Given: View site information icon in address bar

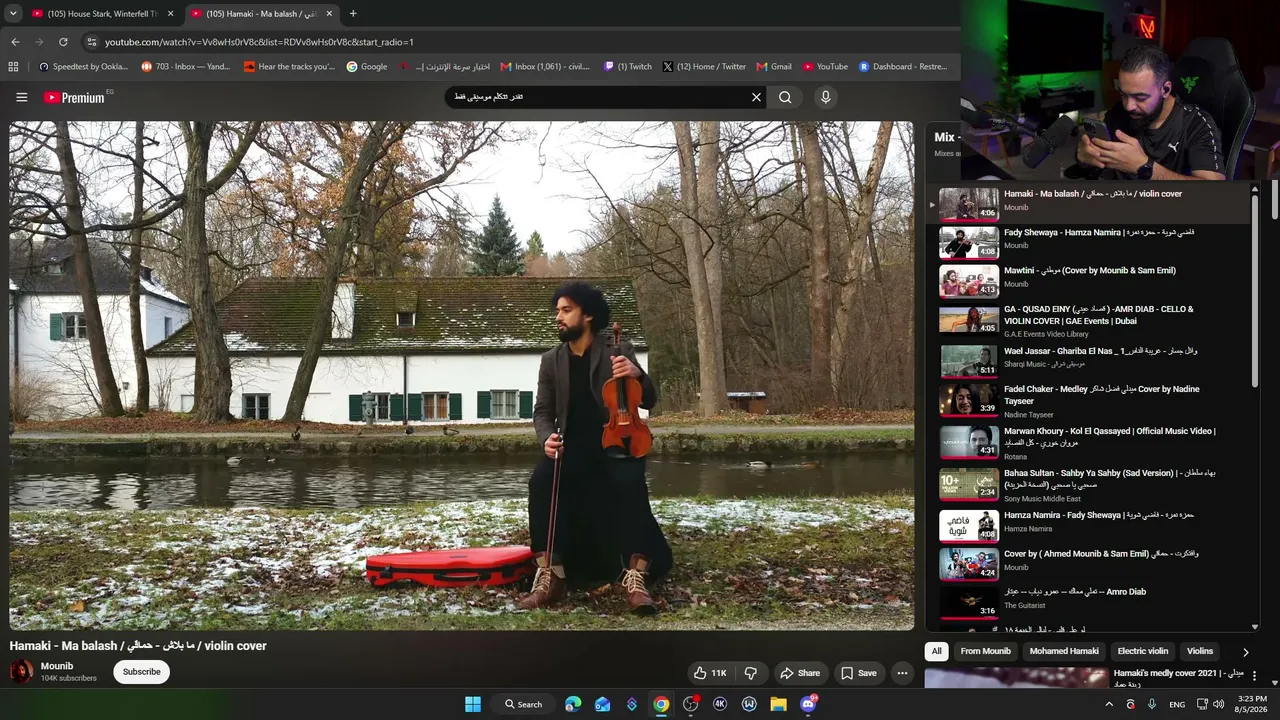Looking at the screenshot, I should [91, 42].
